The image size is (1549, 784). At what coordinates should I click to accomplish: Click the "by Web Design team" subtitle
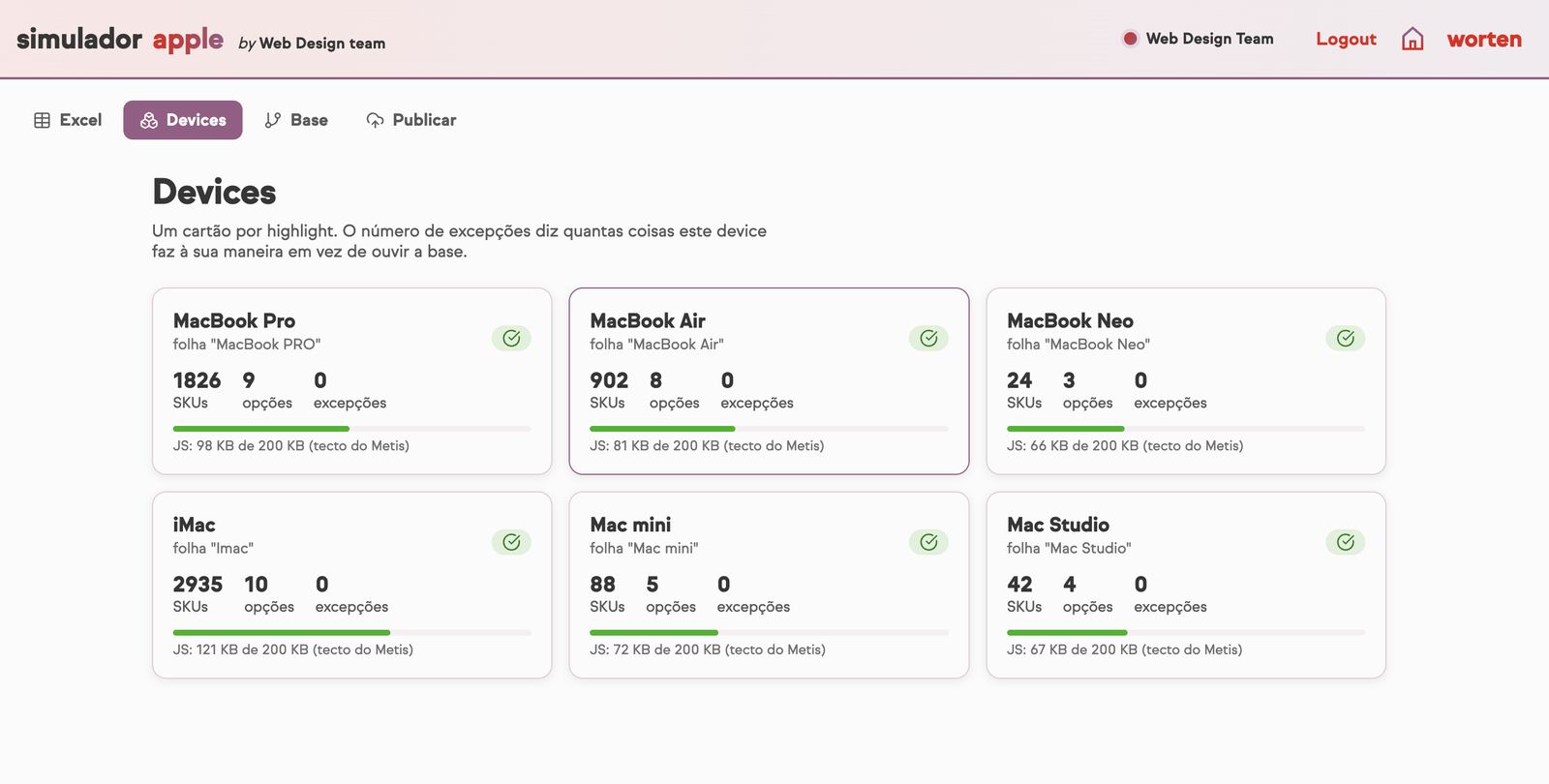(312, 44)
